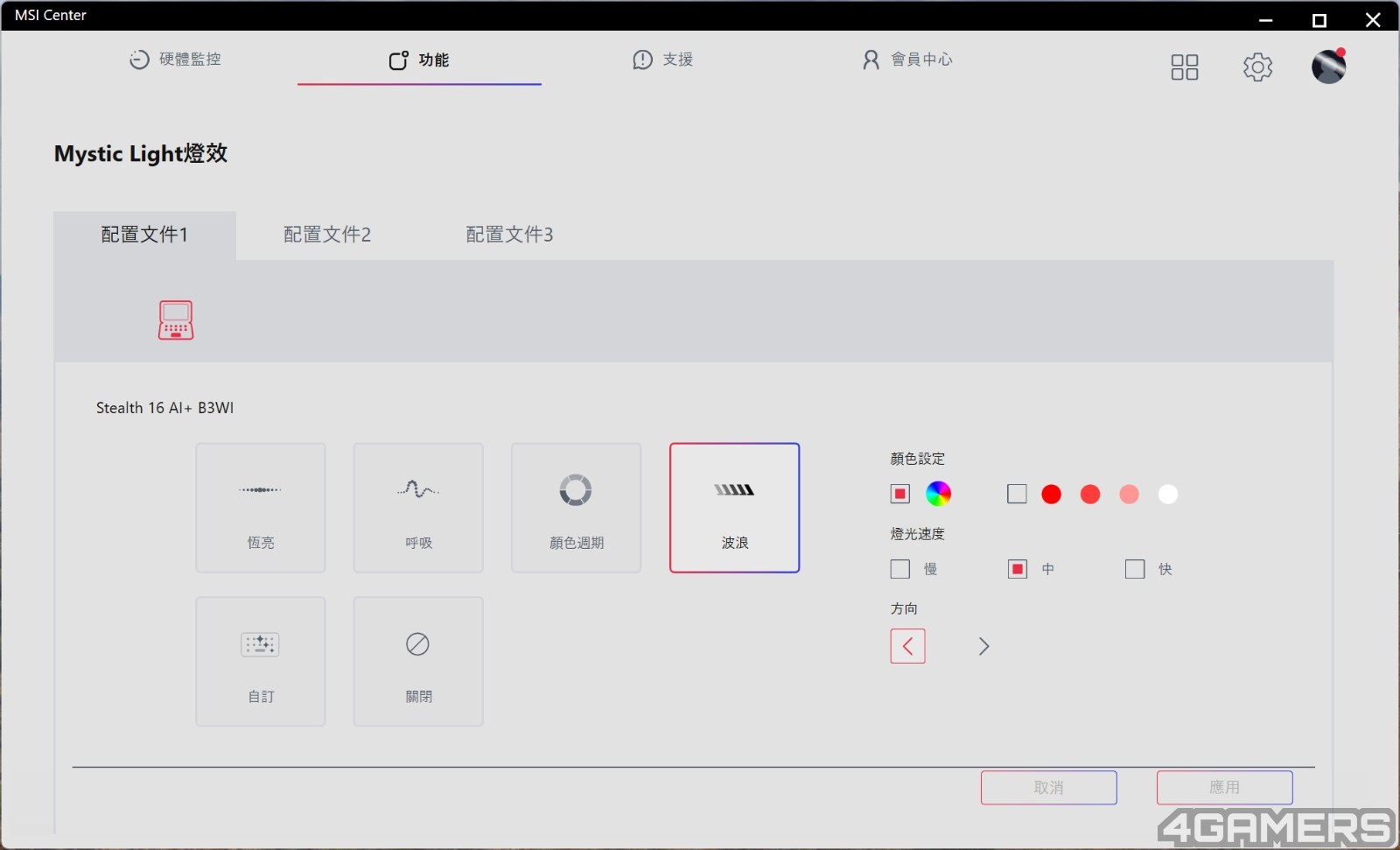Choose the 恆亮 steady lighting effect
This screenshot has height=850, width=1400.
[x=261, y=508]
